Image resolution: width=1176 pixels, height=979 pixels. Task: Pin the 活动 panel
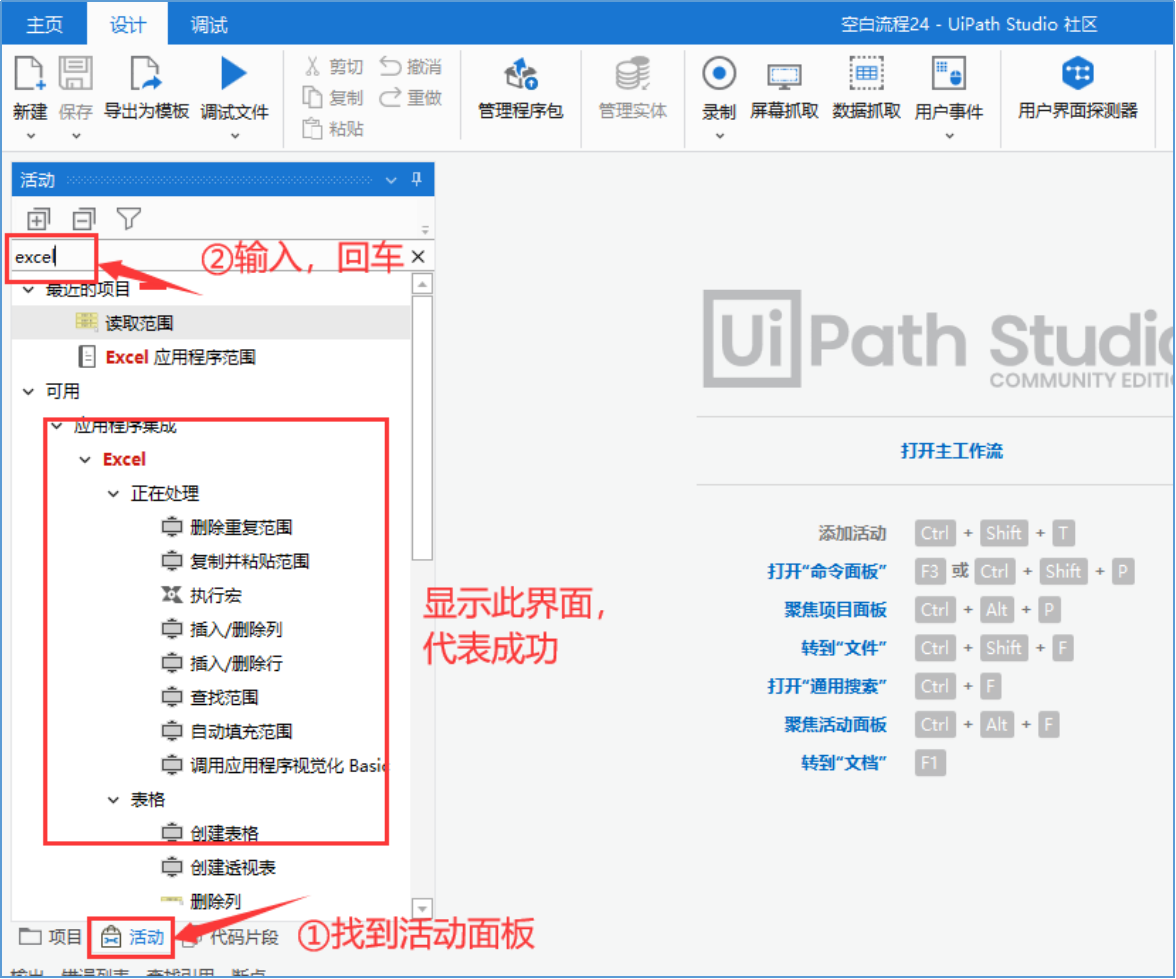point(416,179)
